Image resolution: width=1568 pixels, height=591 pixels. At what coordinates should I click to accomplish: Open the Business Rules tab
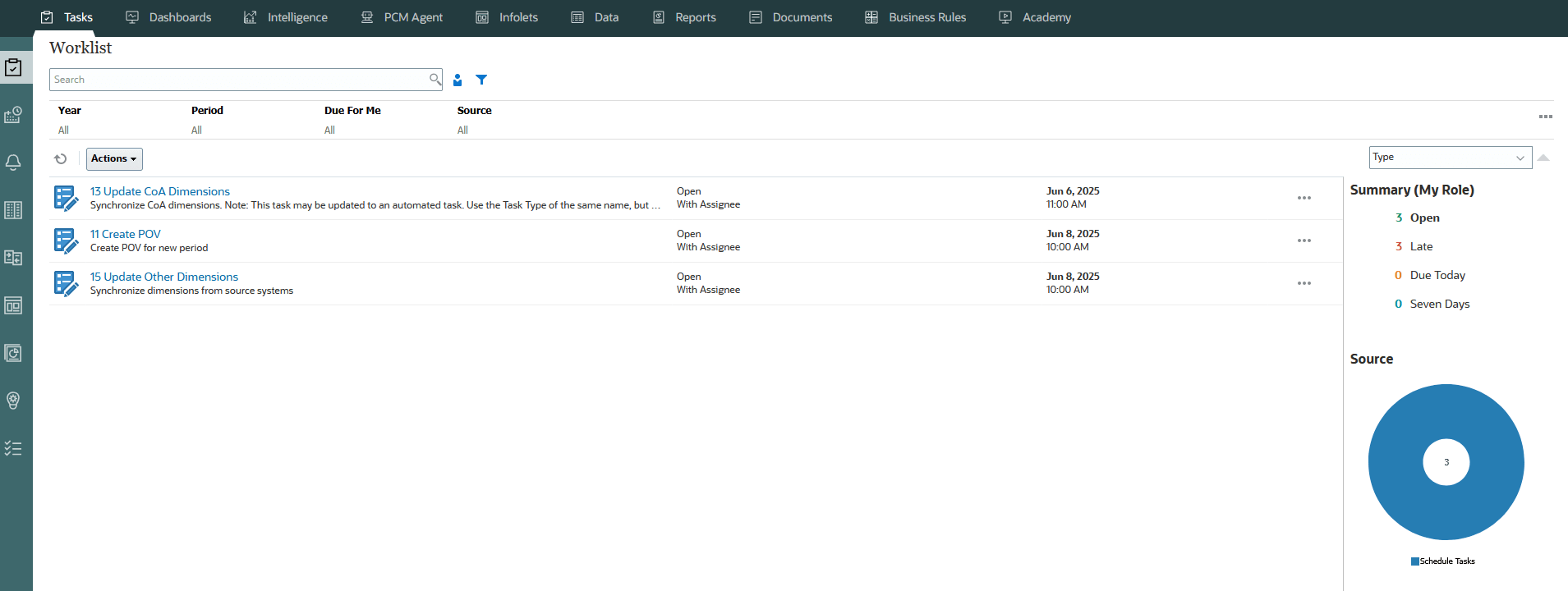click(x=916, y=17)
